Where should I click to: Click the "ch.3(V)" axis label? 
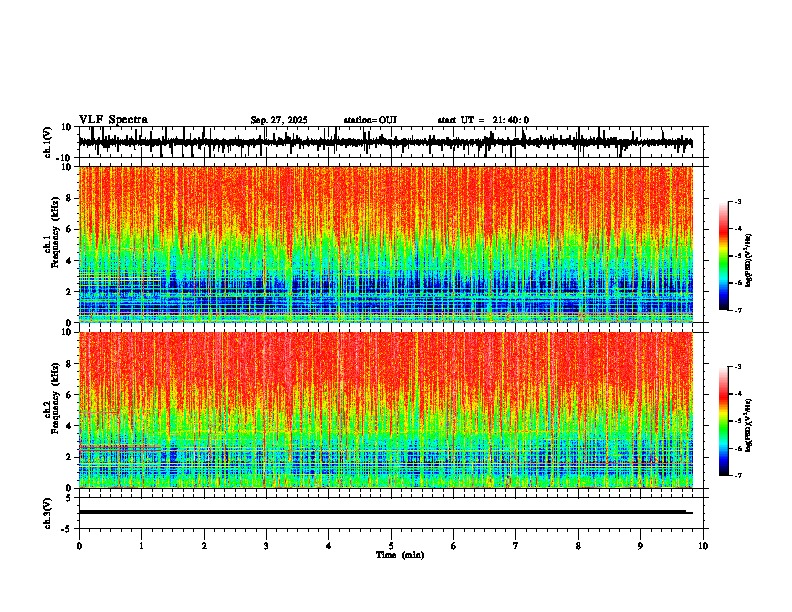[47, 513]
